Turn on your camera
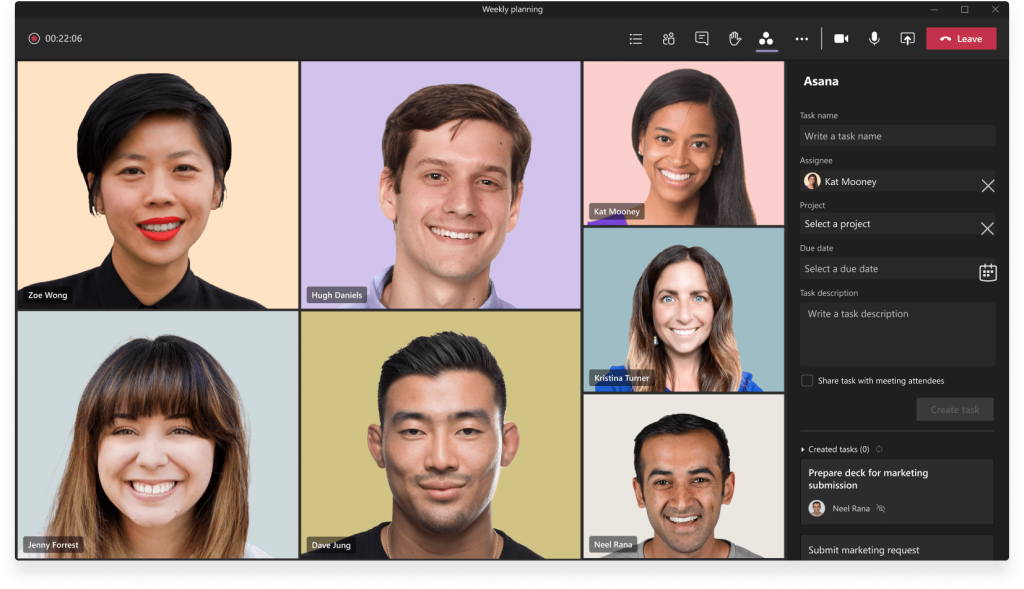This screenshot has width=1024, height=589. (841, 38)
